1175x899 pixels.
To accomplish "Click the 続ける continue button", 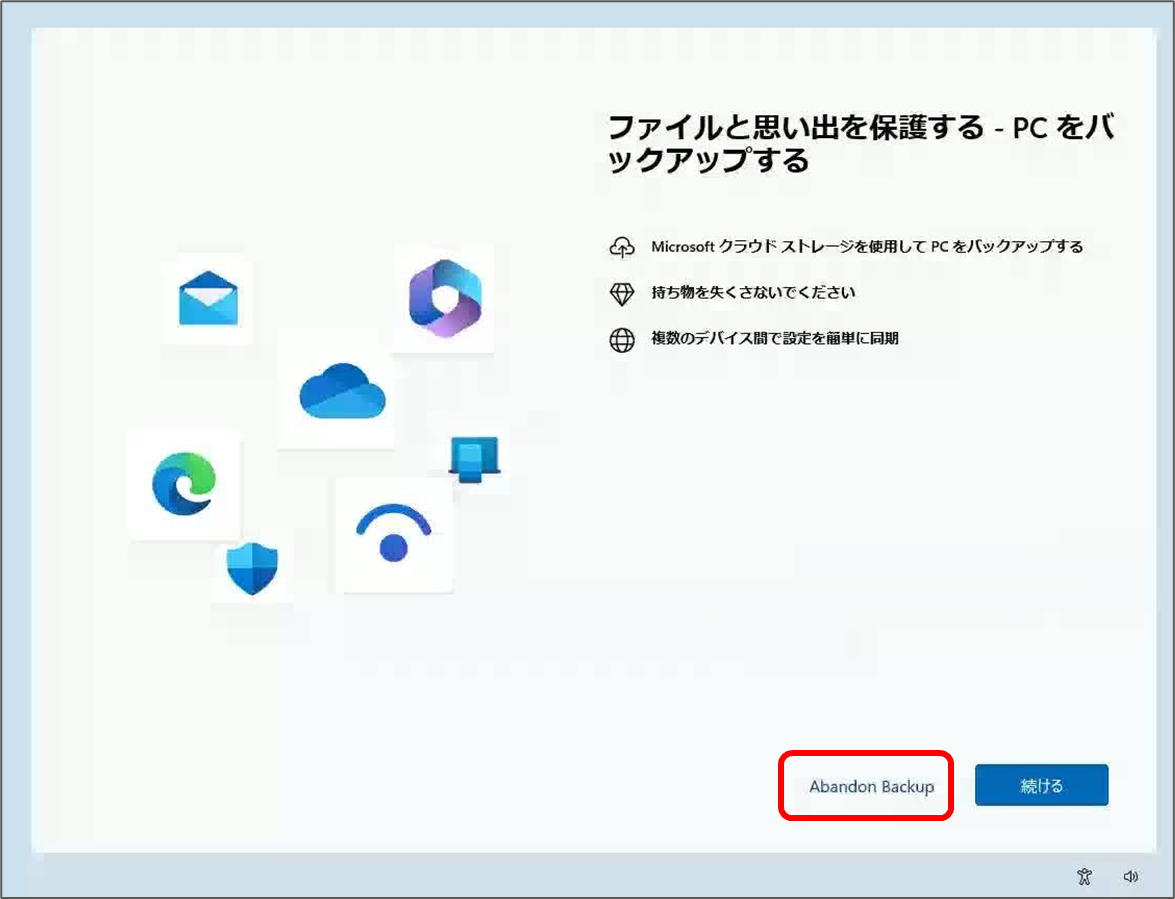I will (x=1041, y=785).
